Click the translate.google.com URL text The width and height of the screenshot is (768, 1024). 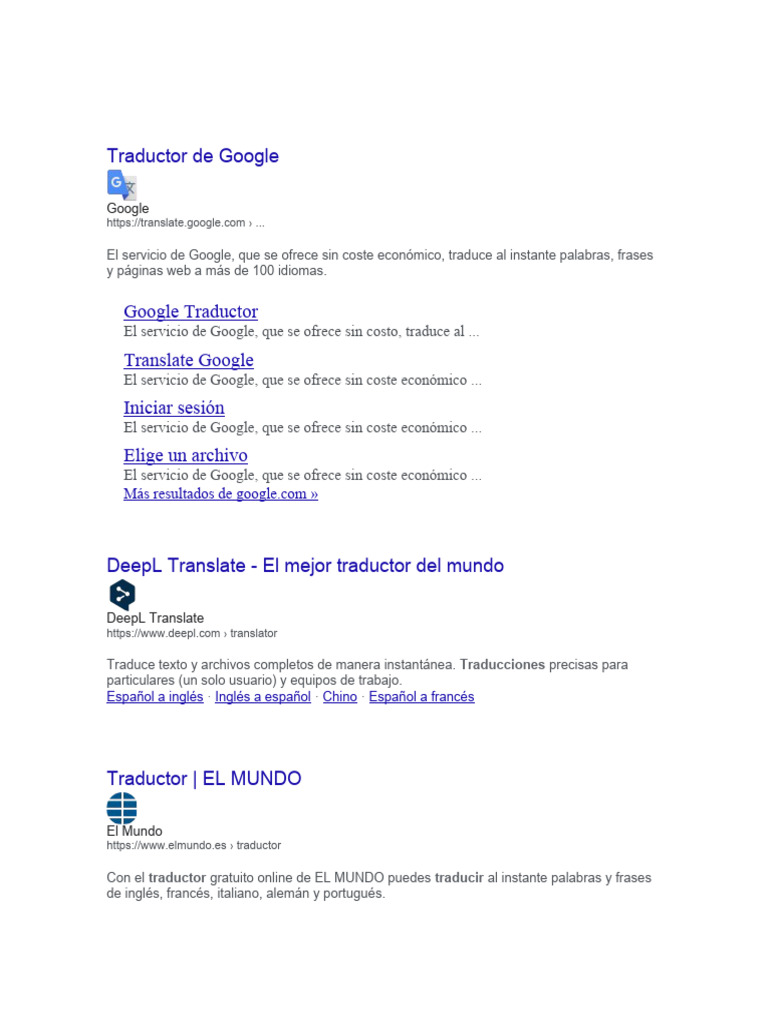185,223
